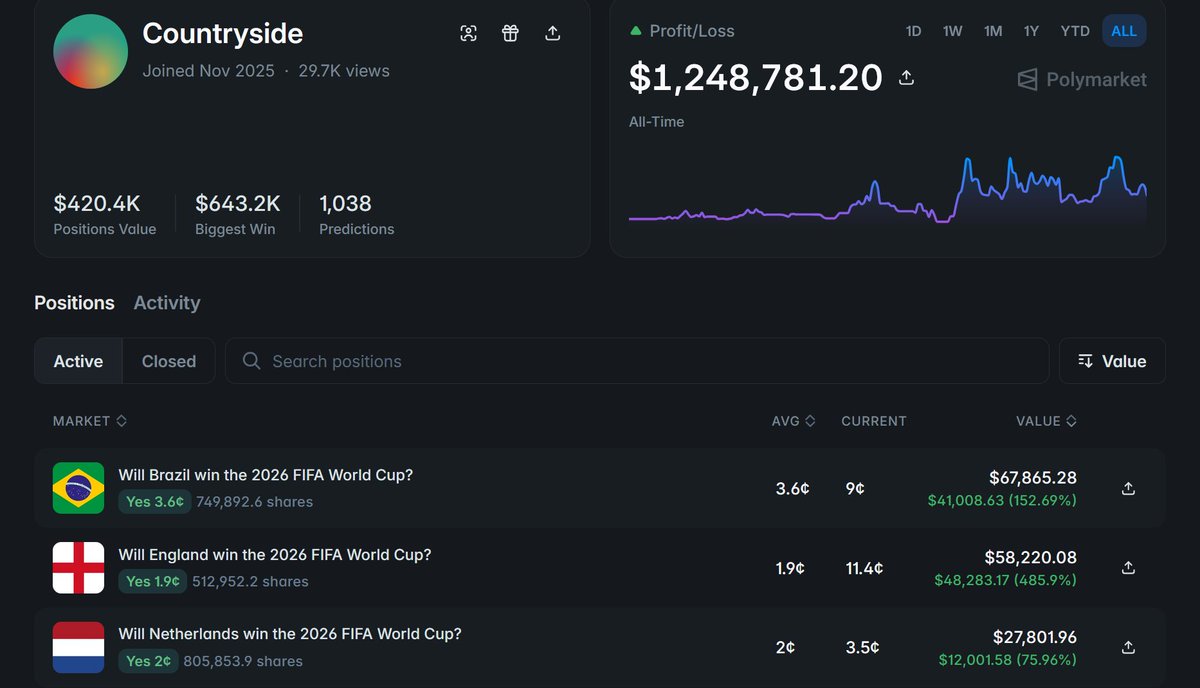Click the gift icon in profile header
Screen dimensions: 1200x688
510,33
